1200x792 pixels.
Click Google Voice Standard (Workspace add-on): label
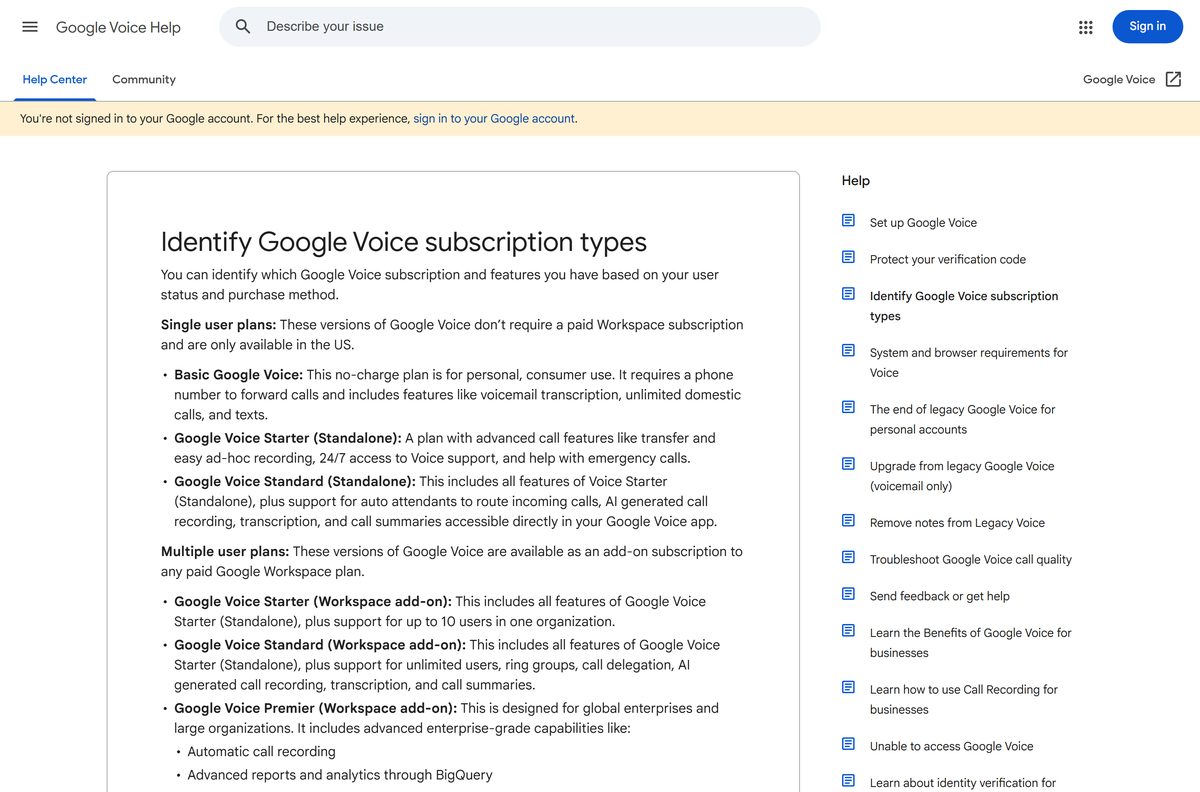320,645
